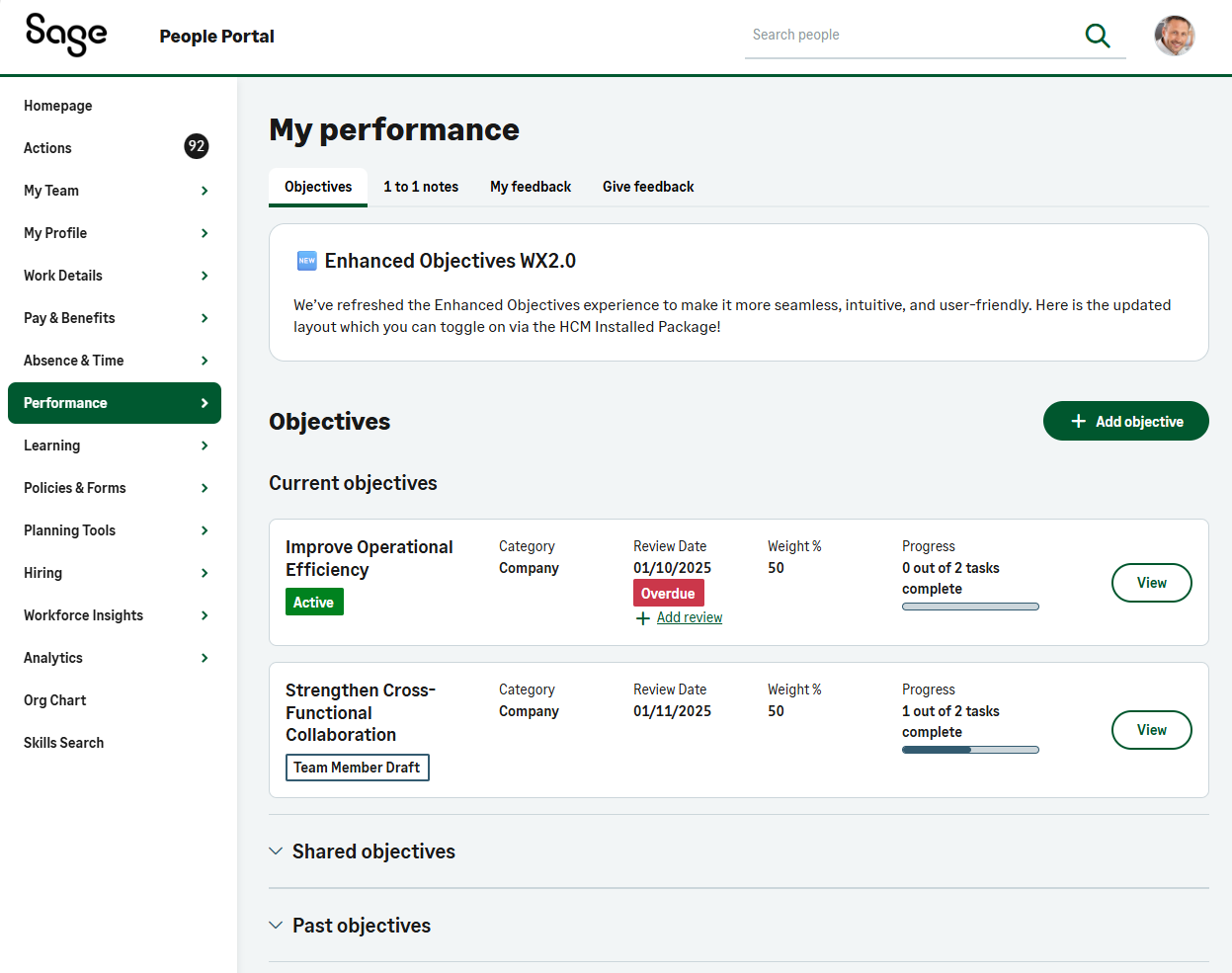The width and height of the screenshot is (1232, 973).
Task: Open the user profile avatar
Action: (x=1174, y=36)
